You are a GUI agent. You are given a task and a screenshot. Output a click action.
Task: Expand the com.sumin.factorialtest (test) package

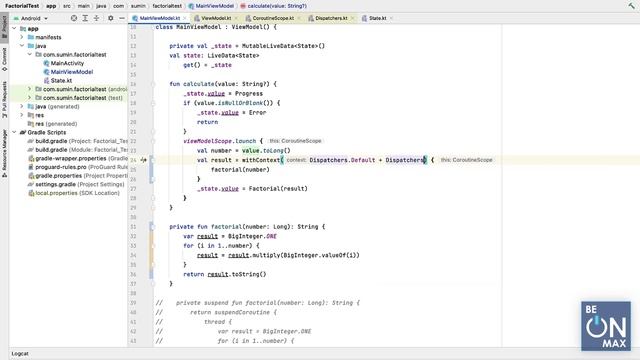[30, 98]
